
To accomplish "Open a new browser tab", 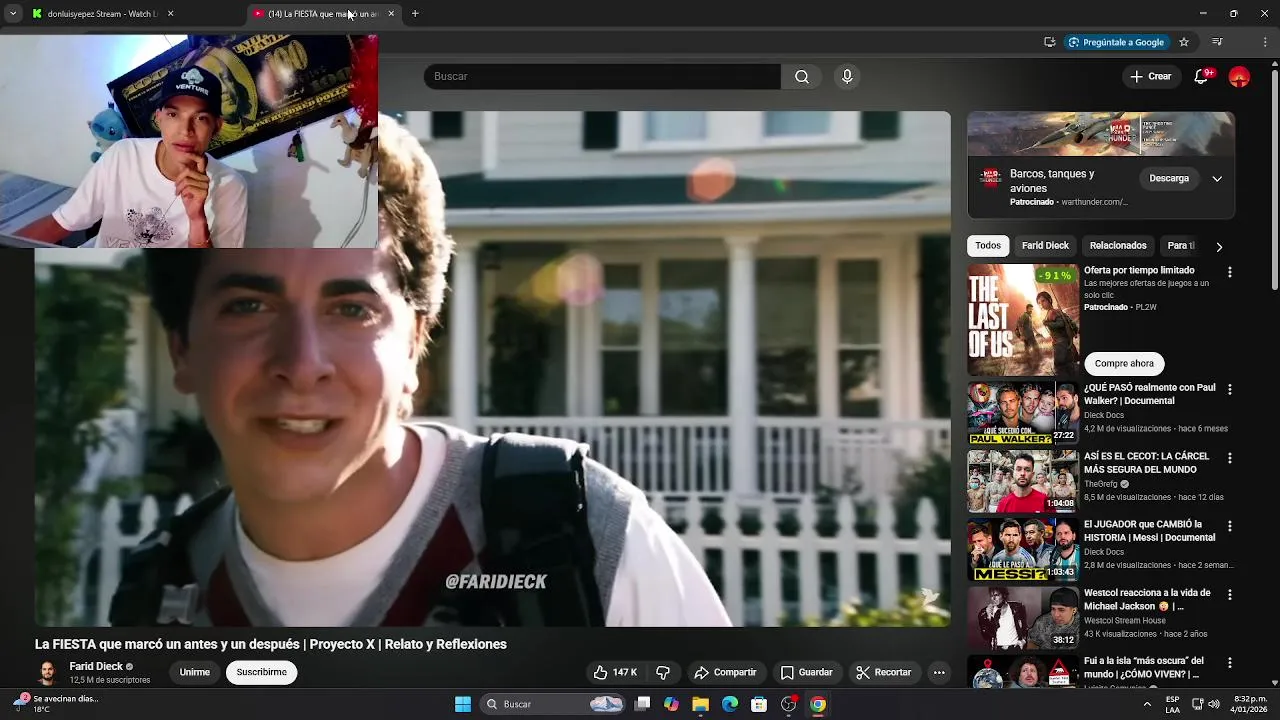I will point(415,14).
